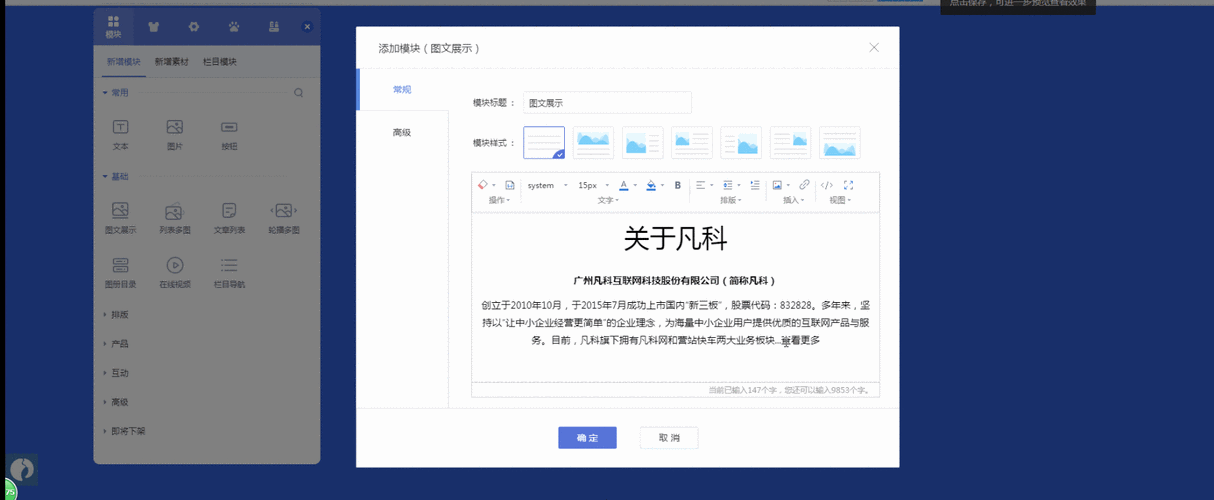Click the 确定 button
Image resolution: width=1214 pixels, height=500 pixels.
[587, 438]
